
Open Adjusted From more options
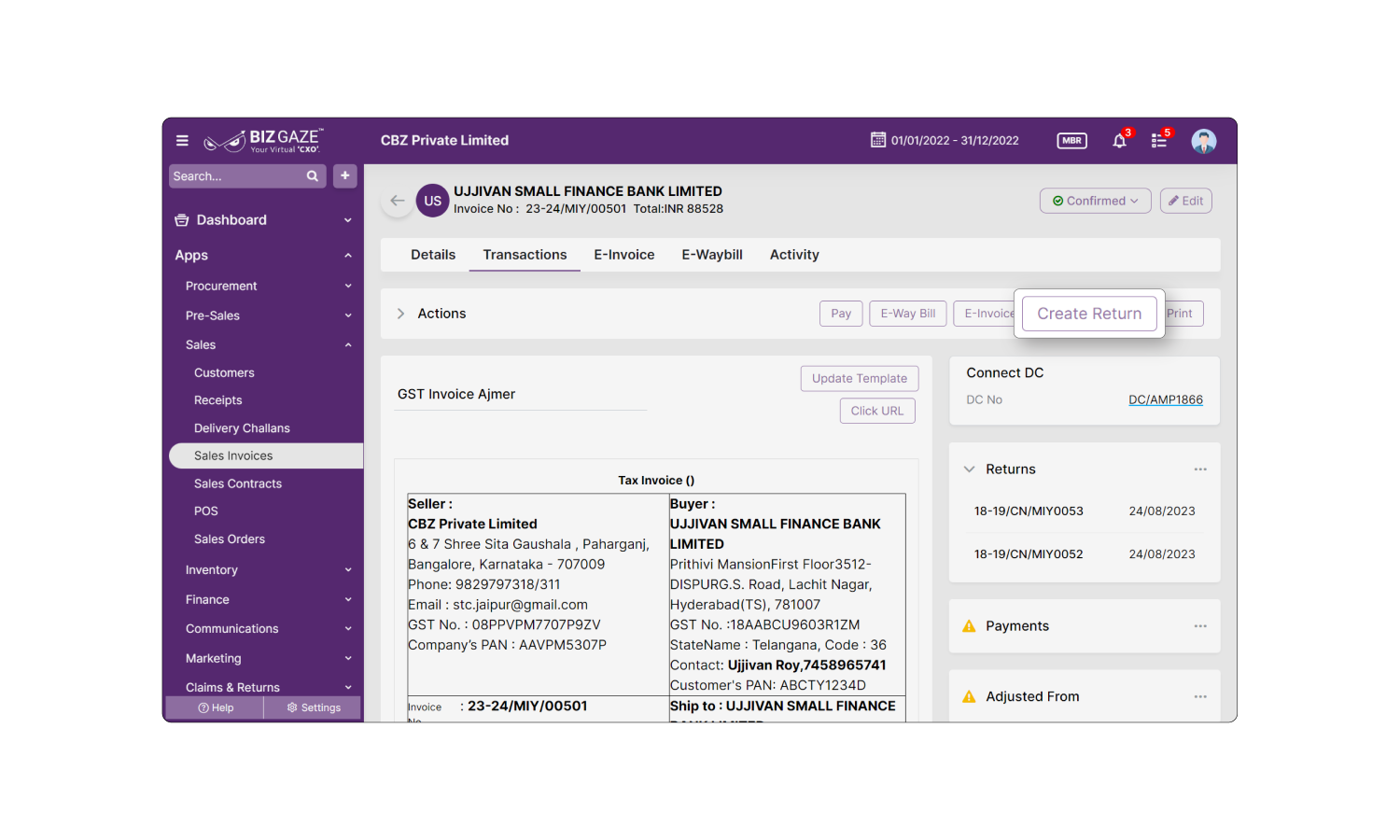click(1200, 697)
